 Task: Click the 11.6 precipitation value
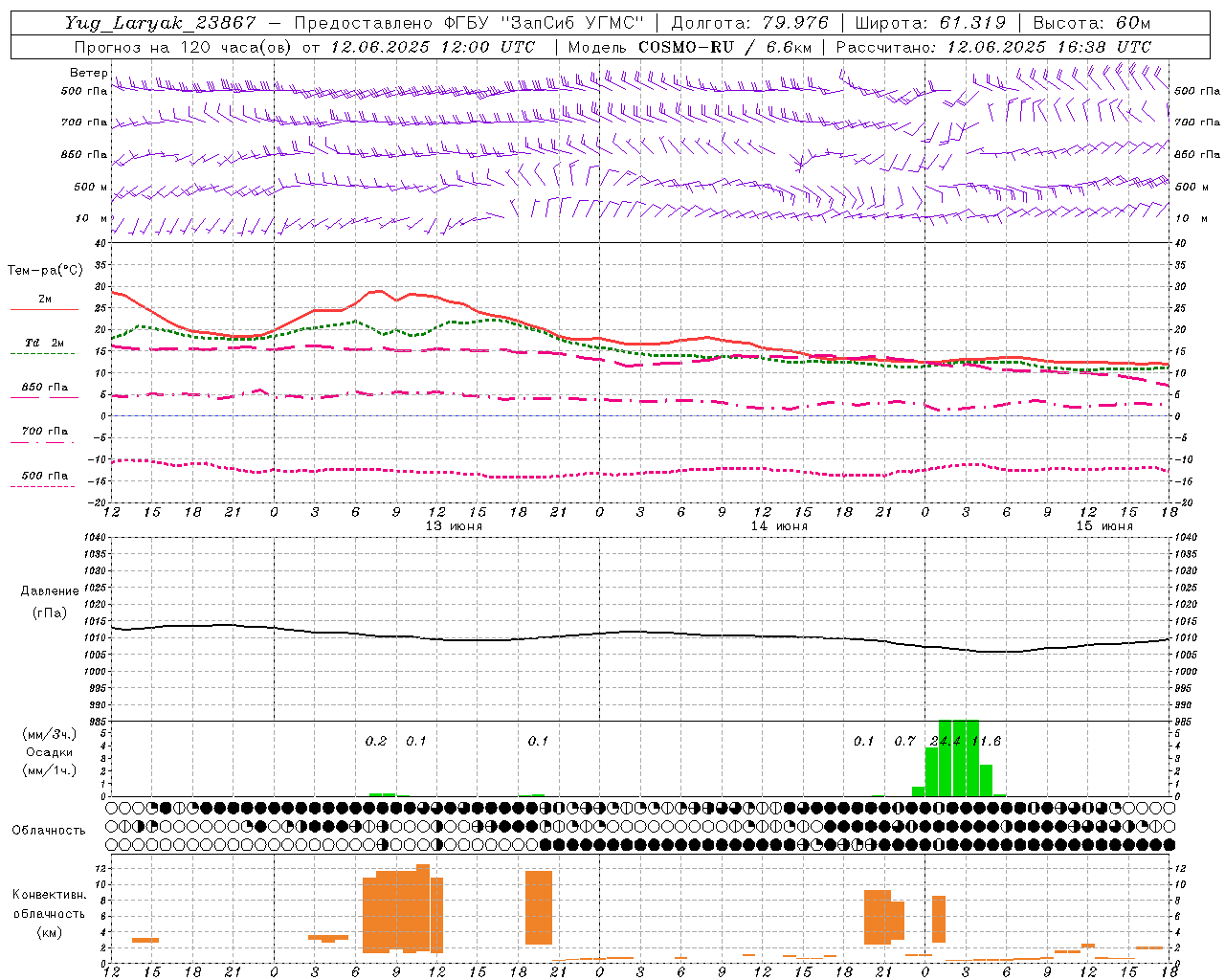[986, 741]
